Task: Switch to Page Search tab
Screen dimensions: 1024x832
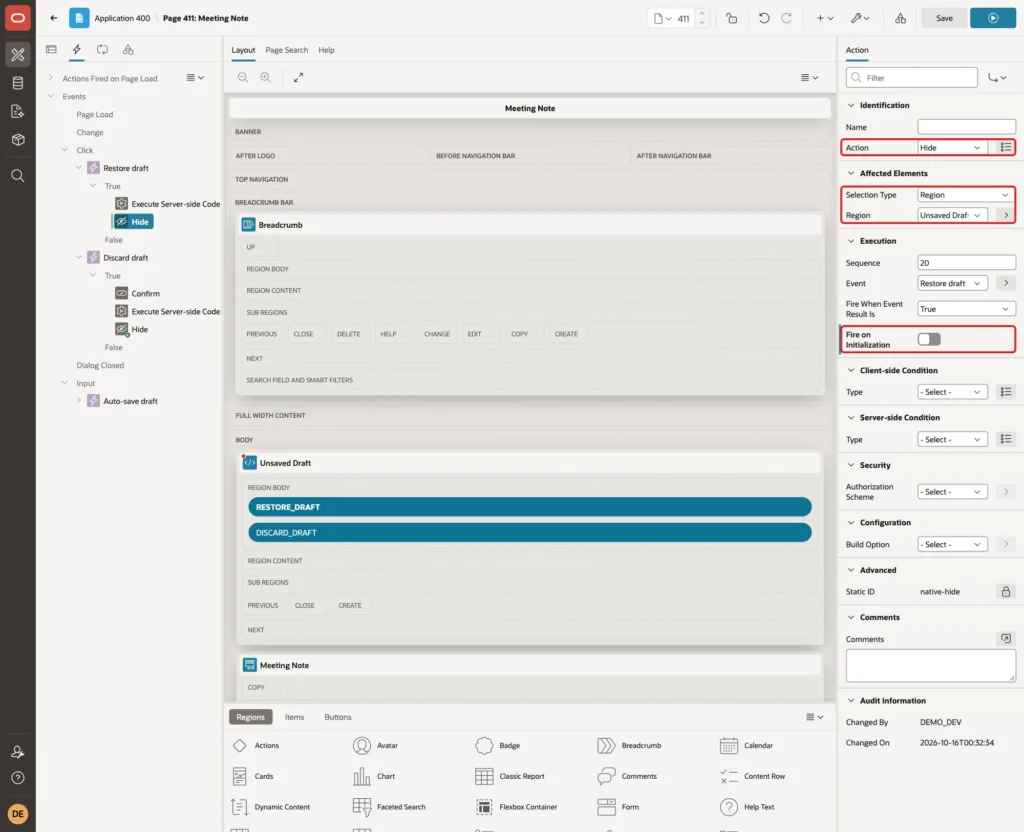Action: coord(286,50)
